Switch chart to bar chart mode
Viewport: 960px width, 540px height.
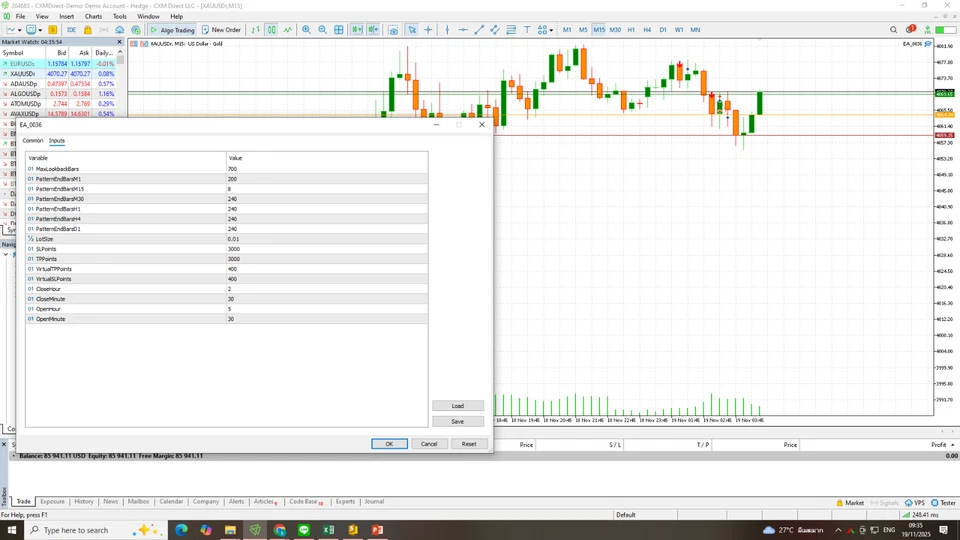pos(255,29)
